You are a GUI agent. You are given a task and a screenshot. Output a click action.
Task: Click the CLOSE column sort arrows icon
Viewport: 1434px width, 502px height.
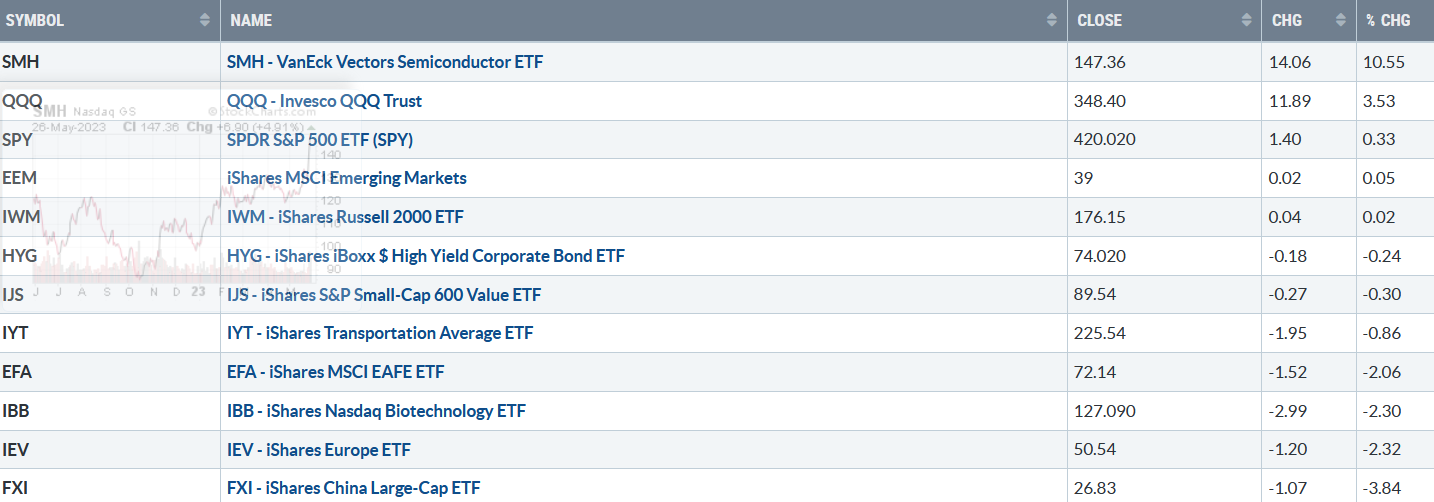(1246, 20)
